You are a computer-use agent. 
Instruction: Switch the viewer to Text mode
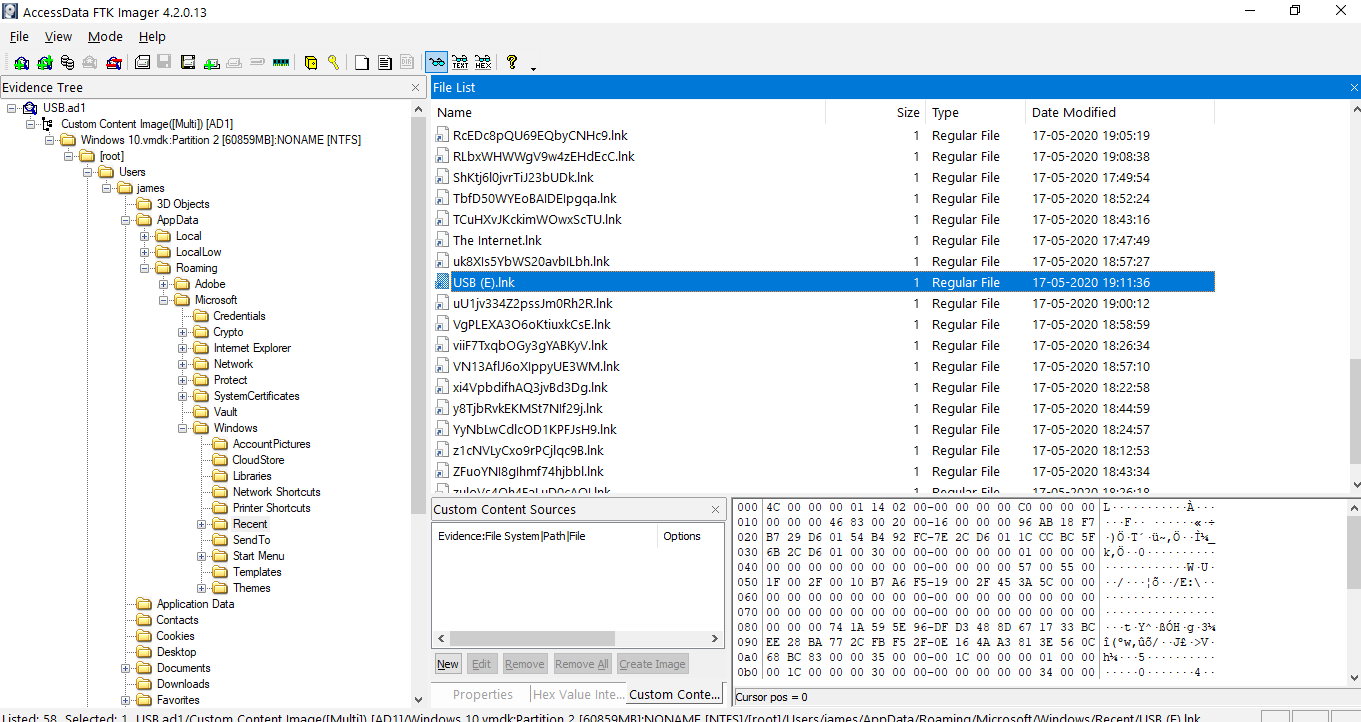tap(460, 62)
